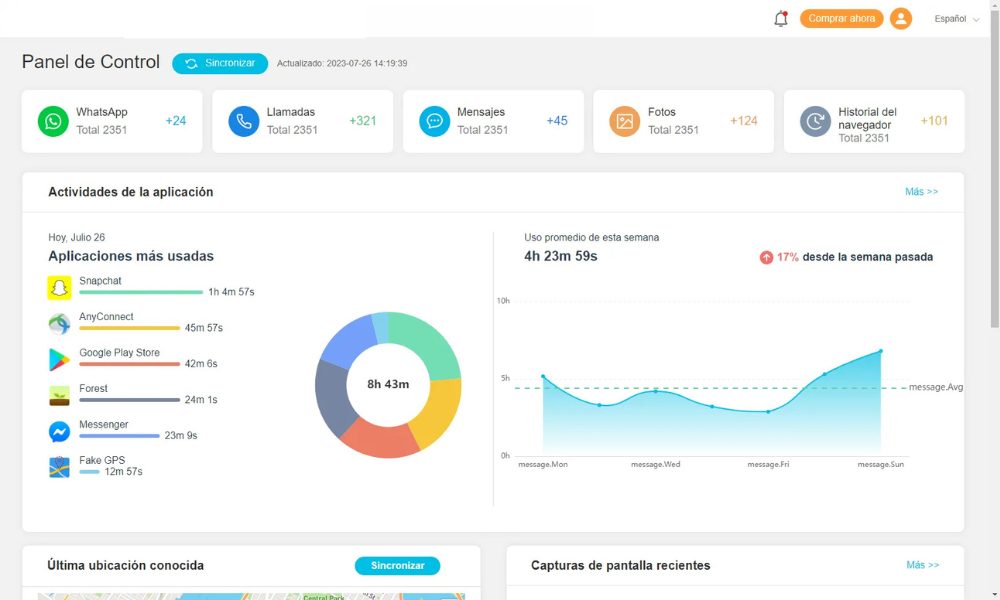The image size is (1000, 600).
Task: Click the notification bell icon
Action: [781, 19]
